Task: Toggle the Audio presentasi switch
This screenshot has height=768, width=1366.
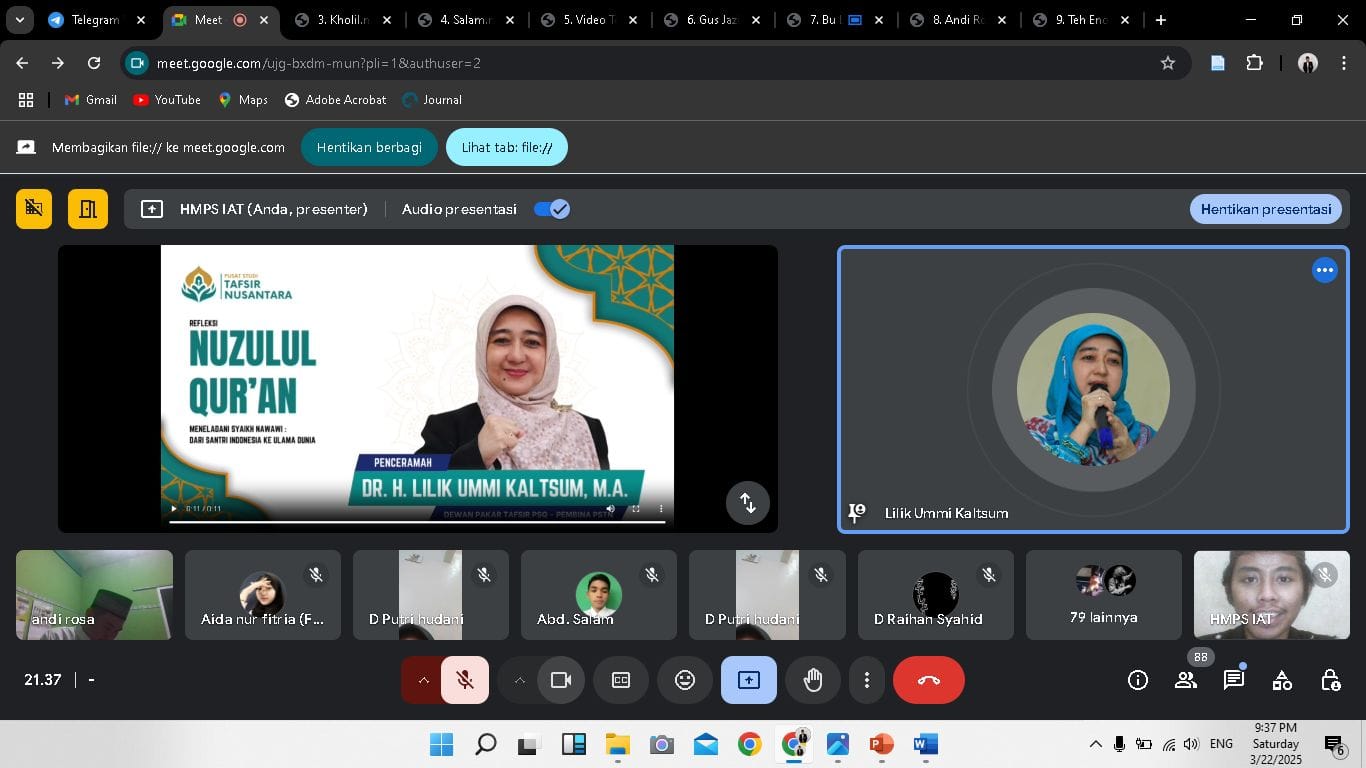Action: pos(551,209)
